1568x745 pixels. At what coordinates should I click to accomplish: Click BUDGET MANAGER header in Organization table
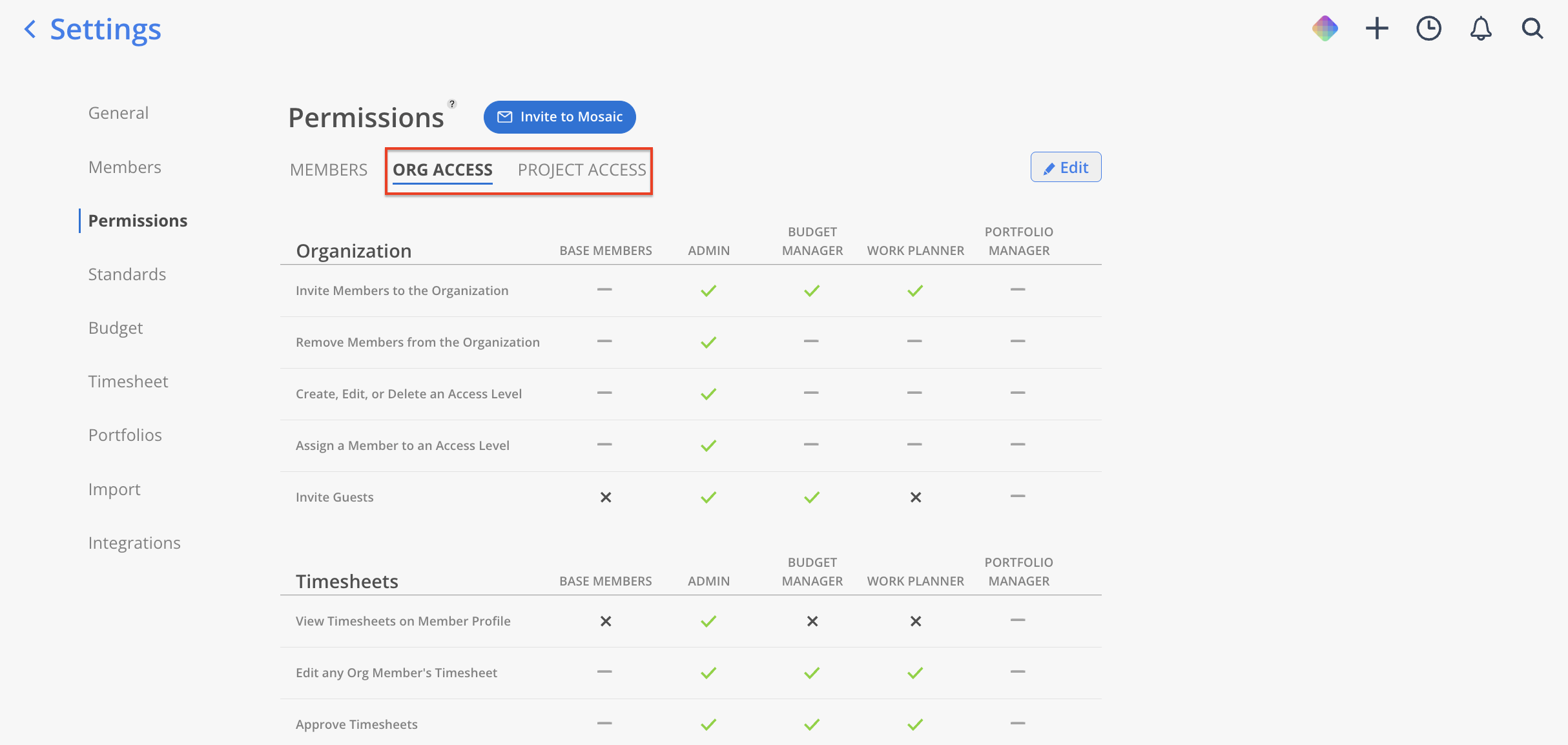(812, 241)
